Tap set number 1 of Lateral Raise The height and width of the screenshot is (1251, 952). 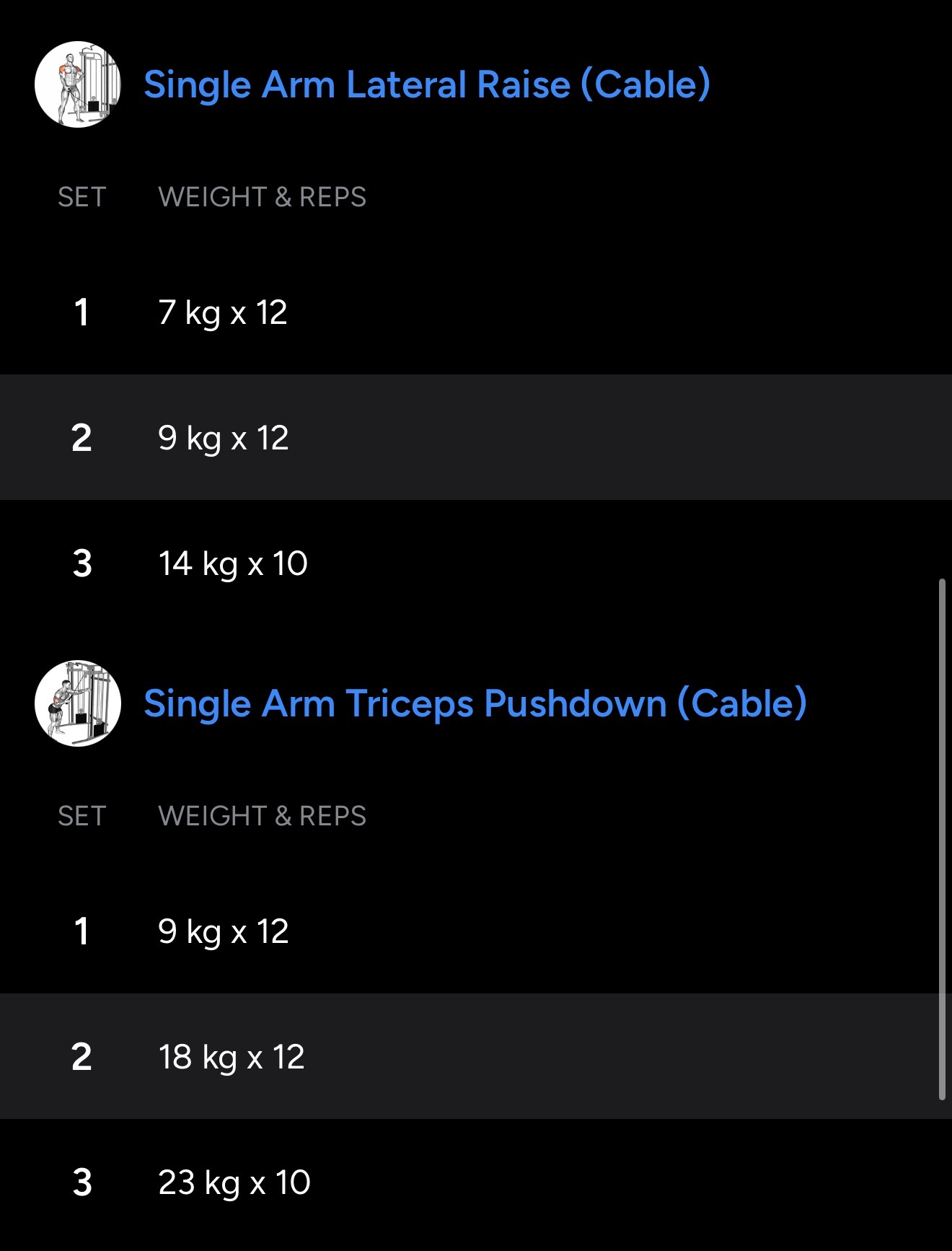pos(81,312)
